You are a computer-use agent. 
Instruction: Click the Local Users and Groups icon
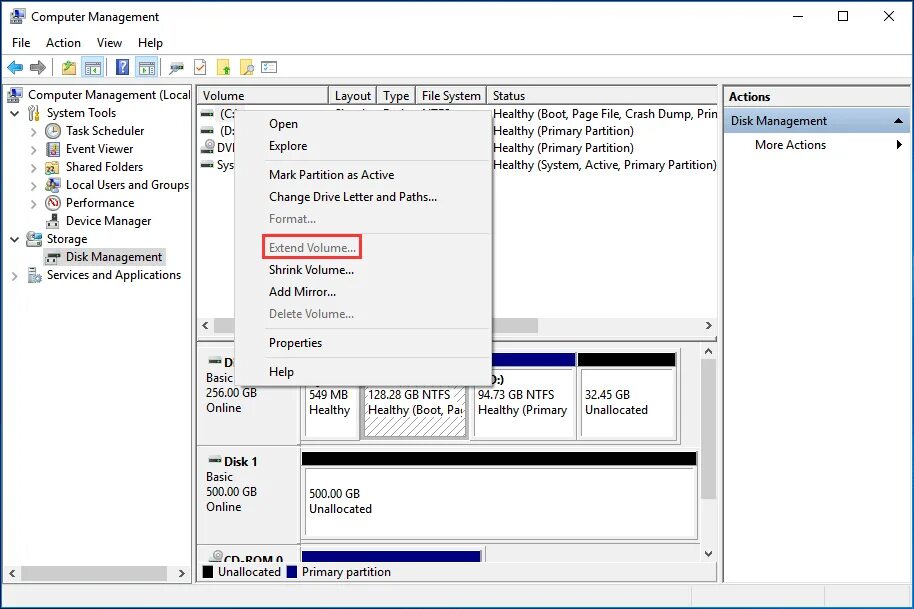(x=53, y=185)
